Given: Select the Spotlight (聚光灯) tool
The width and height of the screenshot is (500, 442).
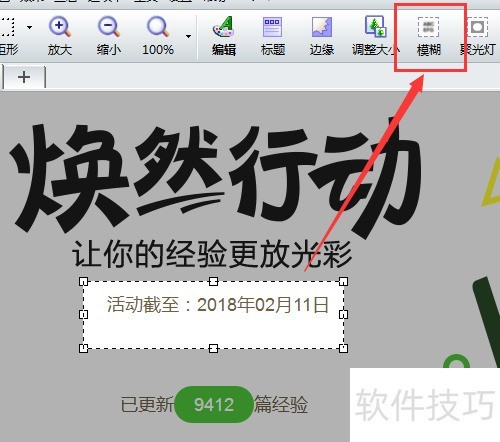Looking at the screenshot, I should [478, 36].
